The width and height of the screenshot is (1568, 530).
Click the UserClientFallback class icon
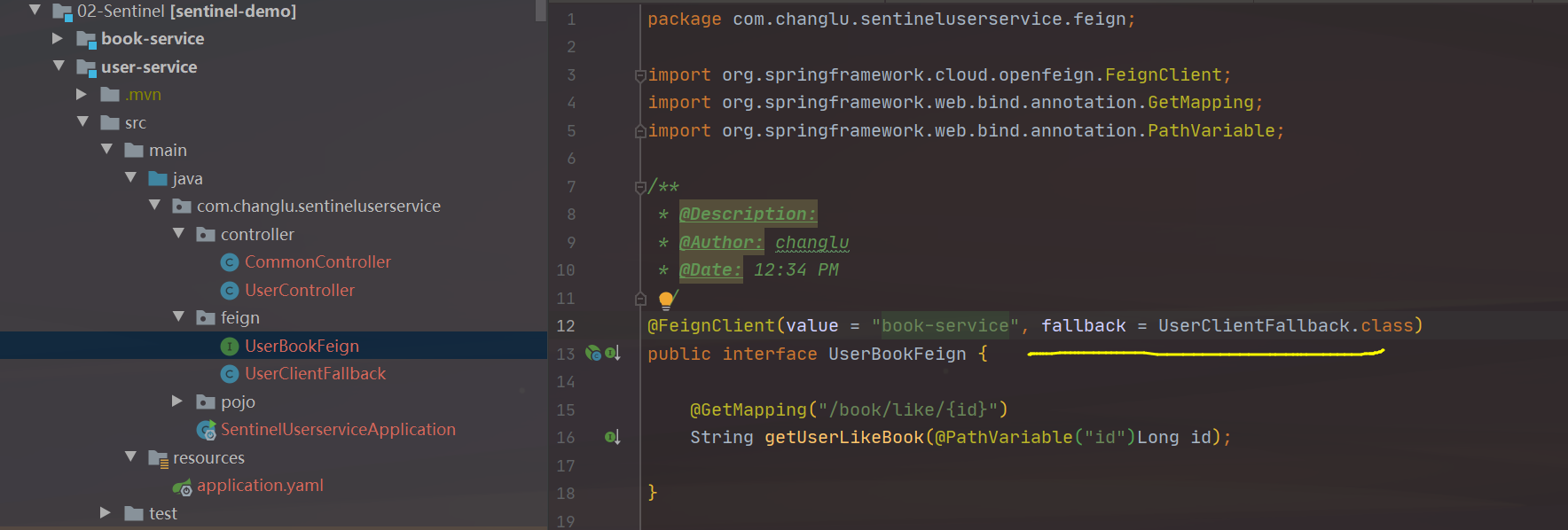pos(230,374)
